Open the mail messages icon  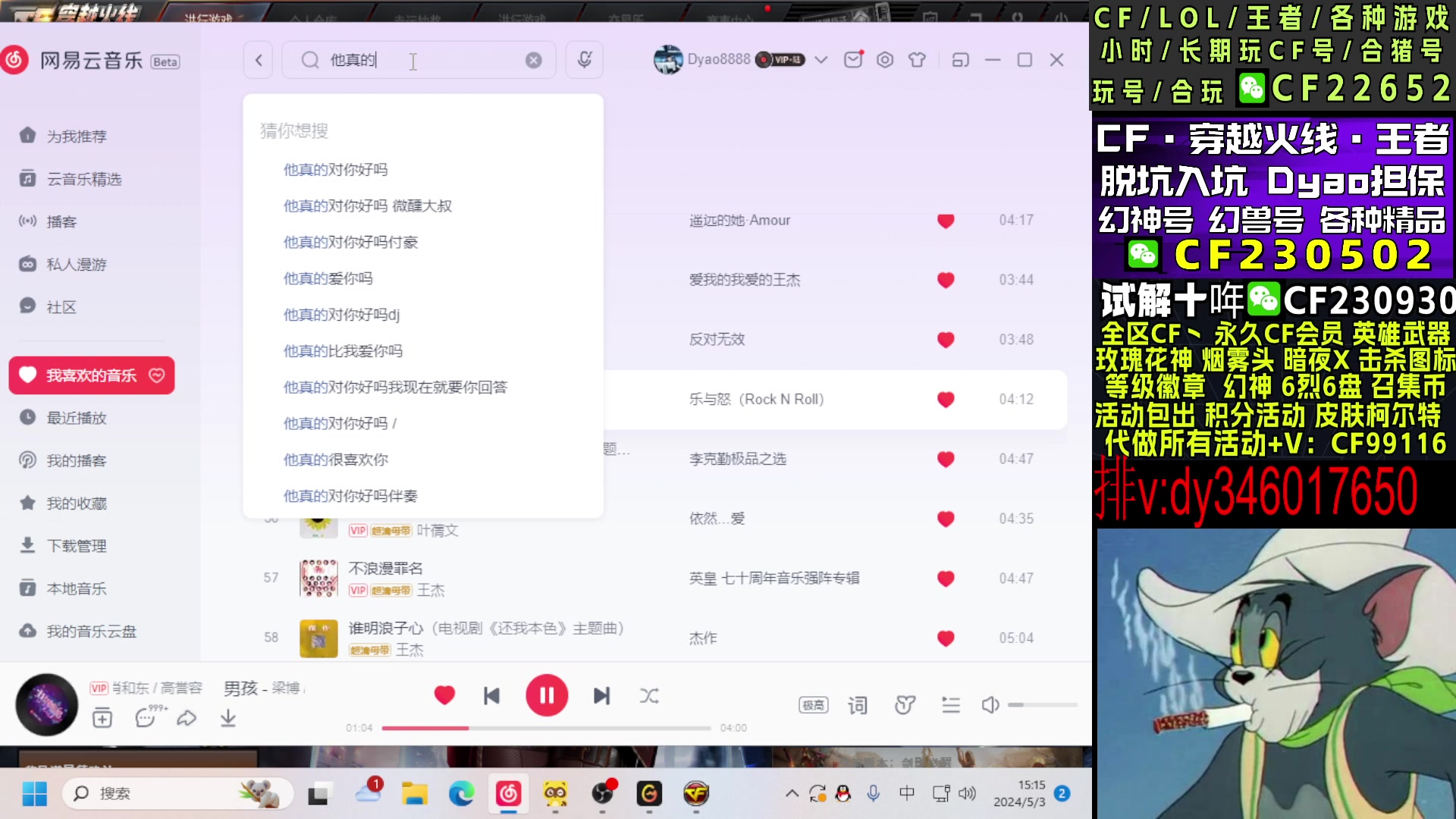tap(853, 60)
